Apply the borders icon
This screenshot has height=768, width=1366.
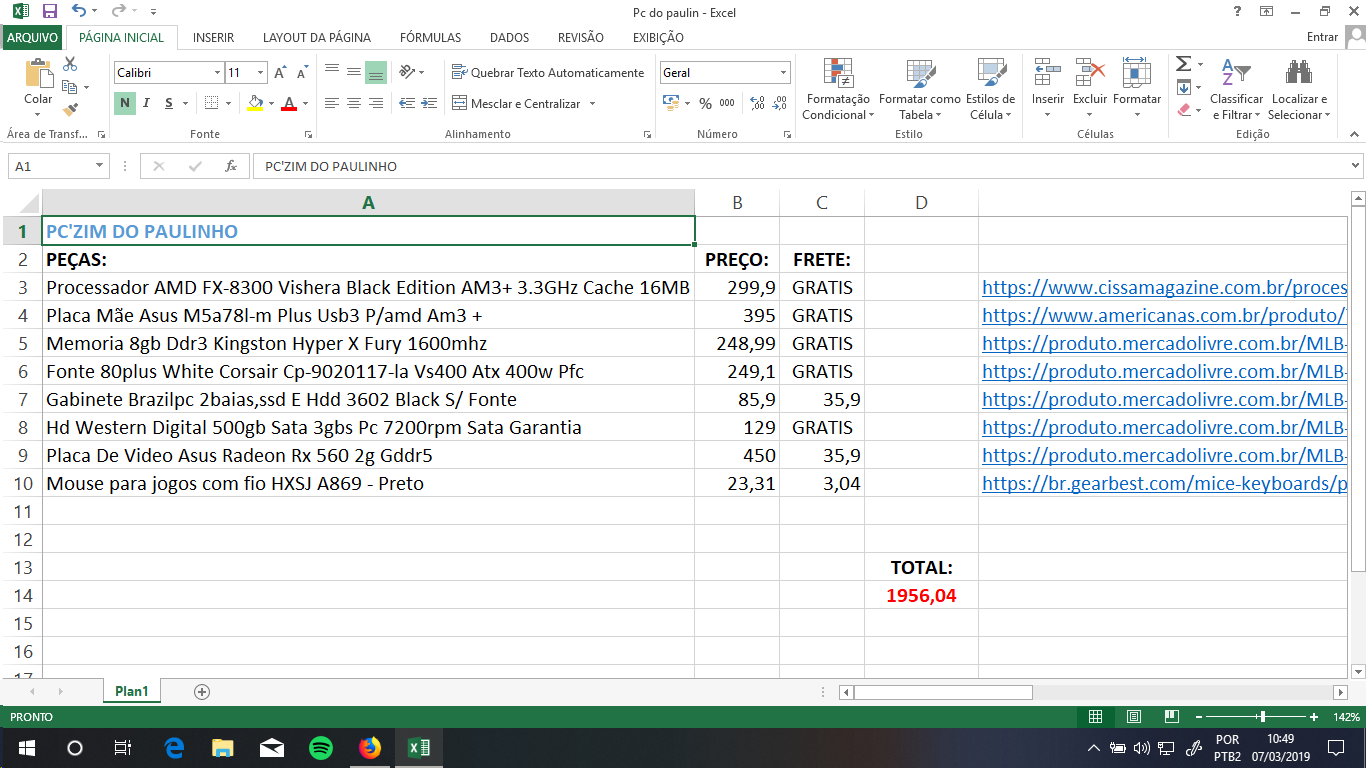click(x=210, y=103)
